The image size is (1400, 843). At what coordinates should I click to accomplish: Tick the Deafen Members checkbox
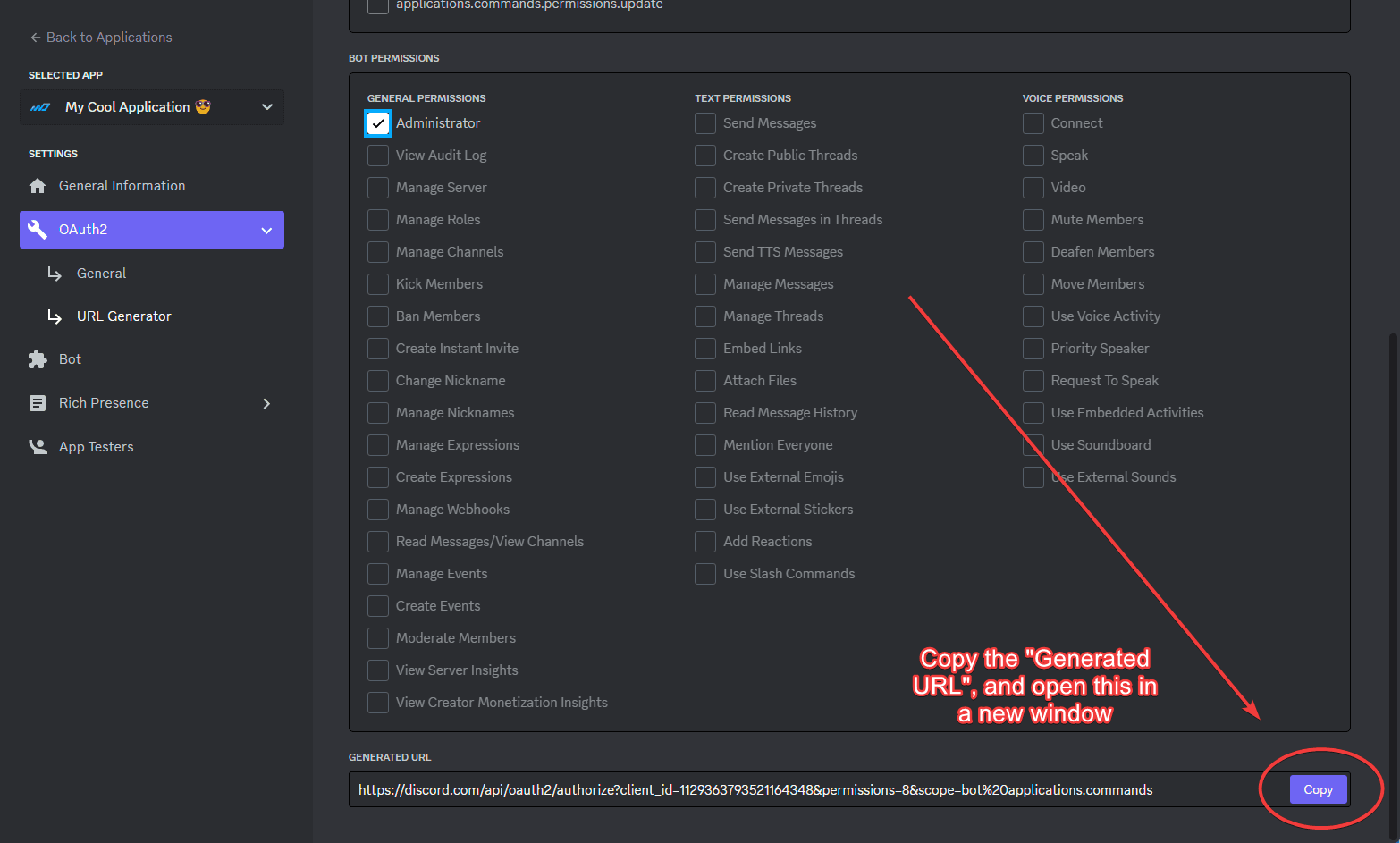1033,252
